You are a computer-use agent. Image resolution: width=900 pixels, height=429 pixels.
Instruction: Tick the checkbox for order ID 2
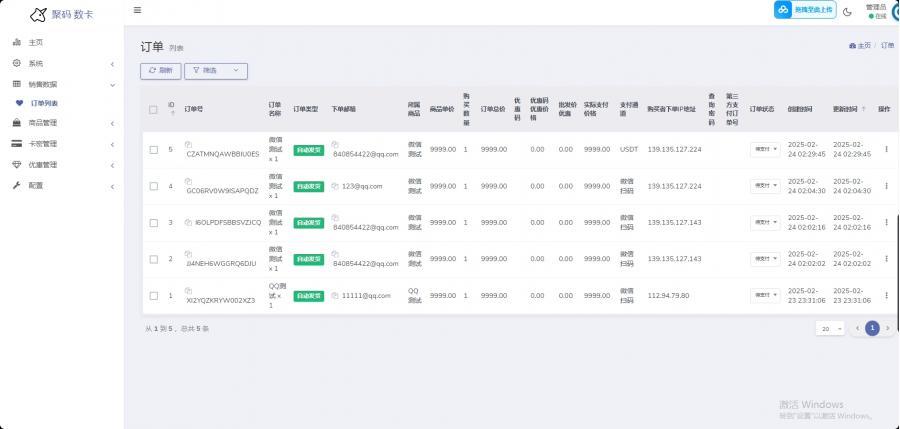coord(153,259)
